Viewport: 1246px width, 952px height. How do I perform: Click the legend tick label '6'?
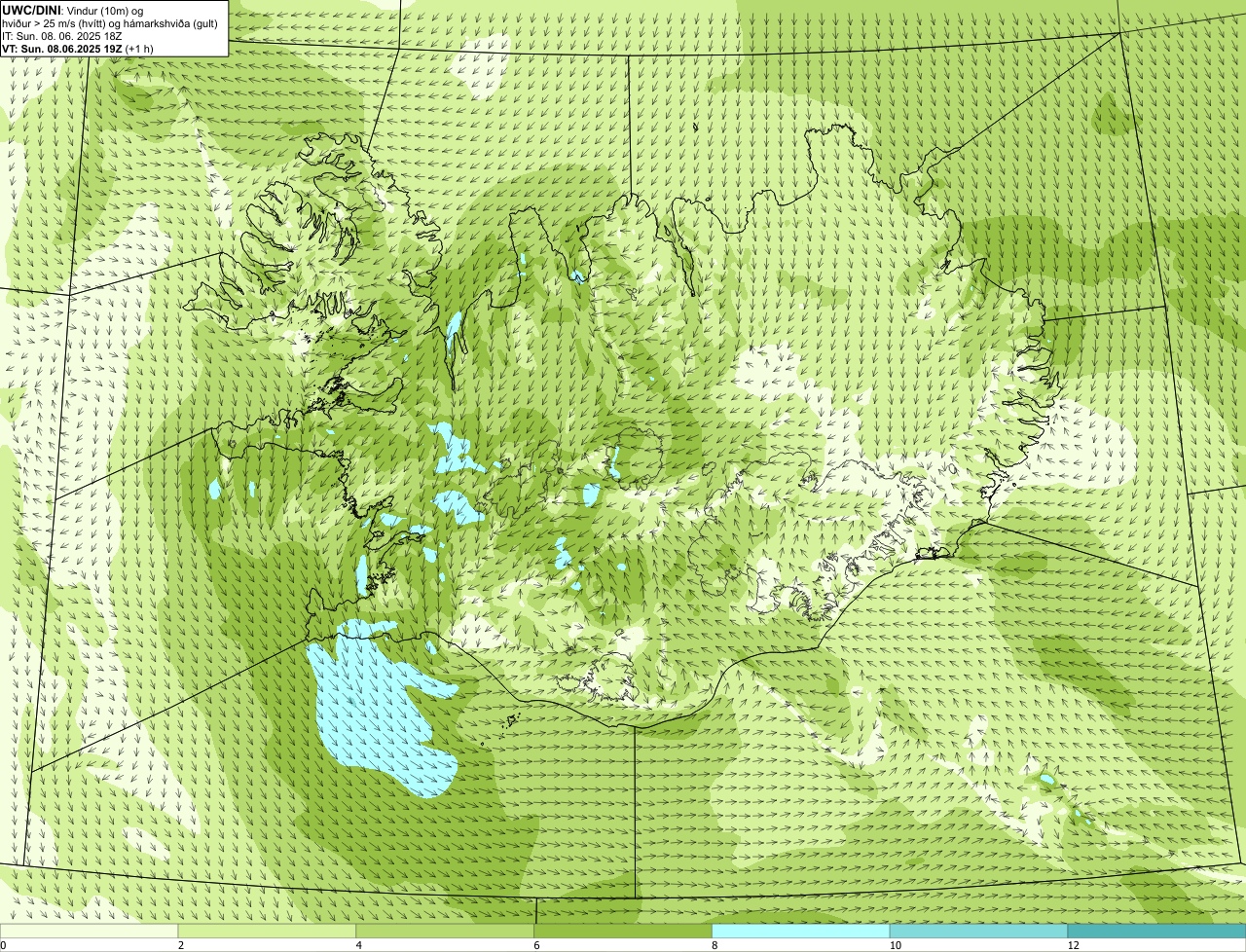537,945
